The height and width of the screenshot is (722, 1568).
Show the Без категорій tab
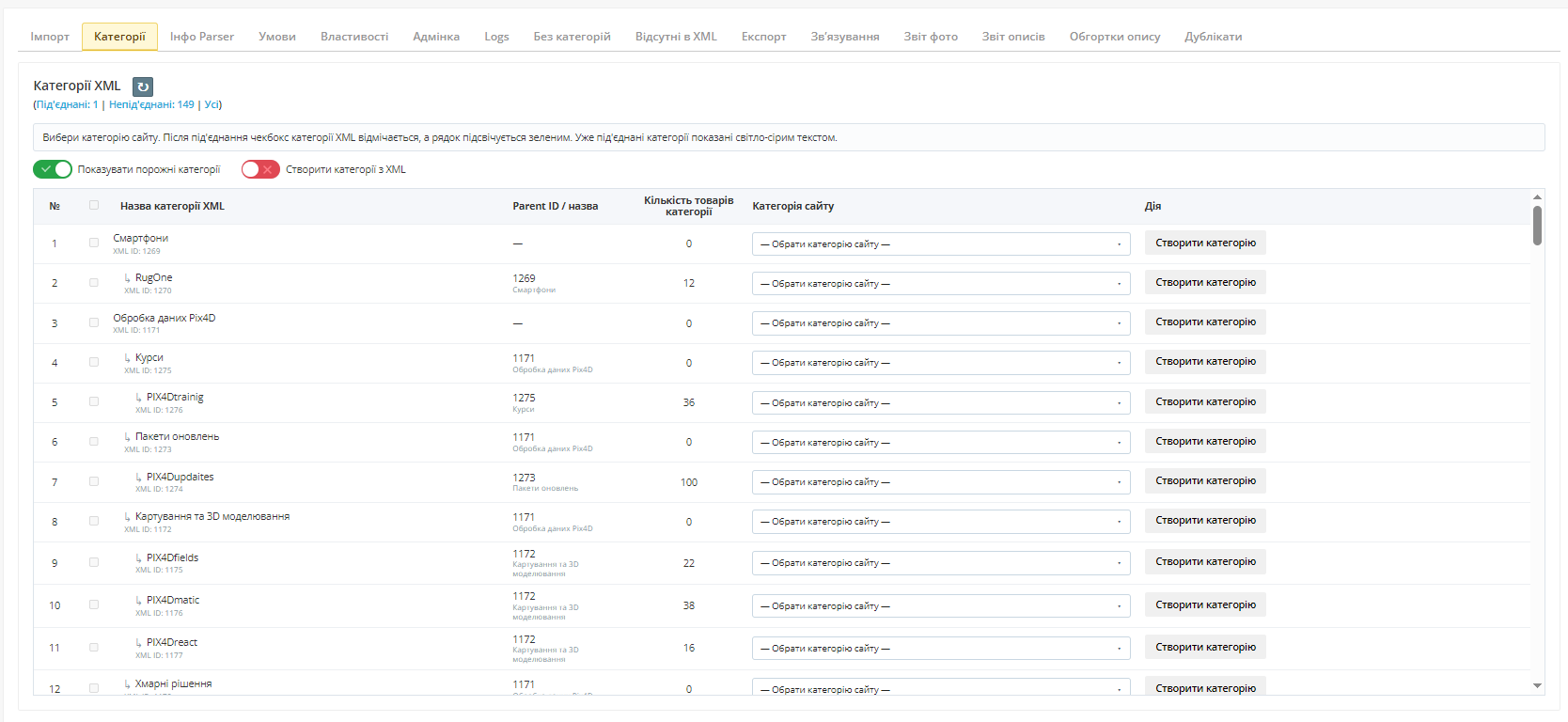pos(572,37)
